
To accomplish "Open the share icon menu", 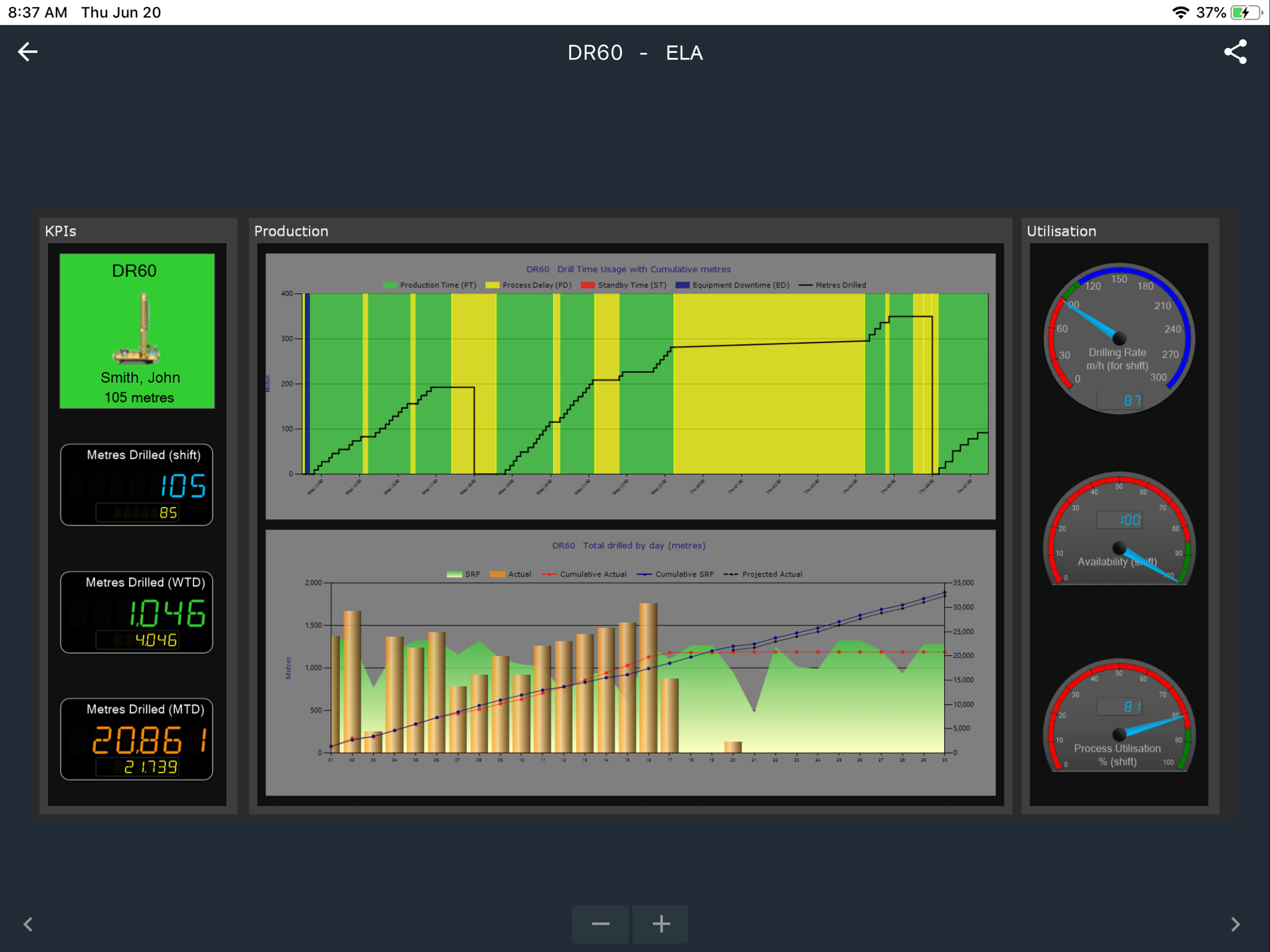I will pos(1236,52).
